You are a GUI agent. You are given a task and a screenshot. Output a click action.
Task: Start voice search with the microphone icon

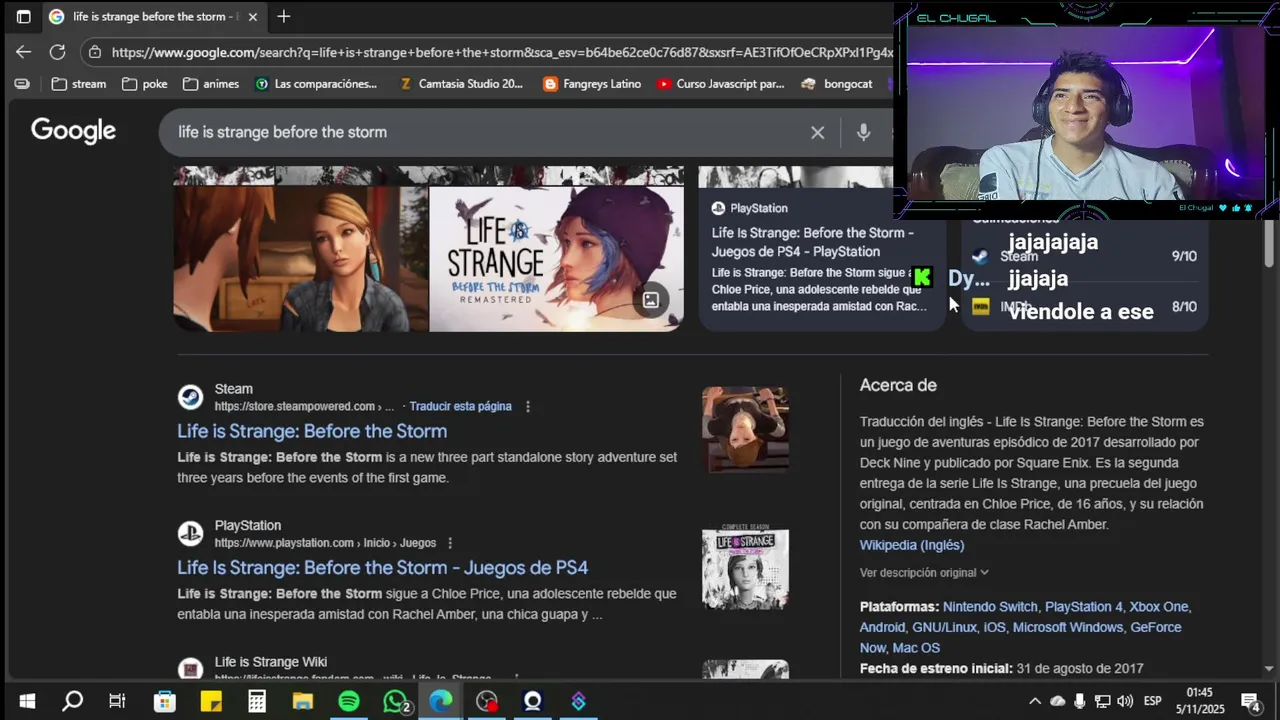(863, 132)
